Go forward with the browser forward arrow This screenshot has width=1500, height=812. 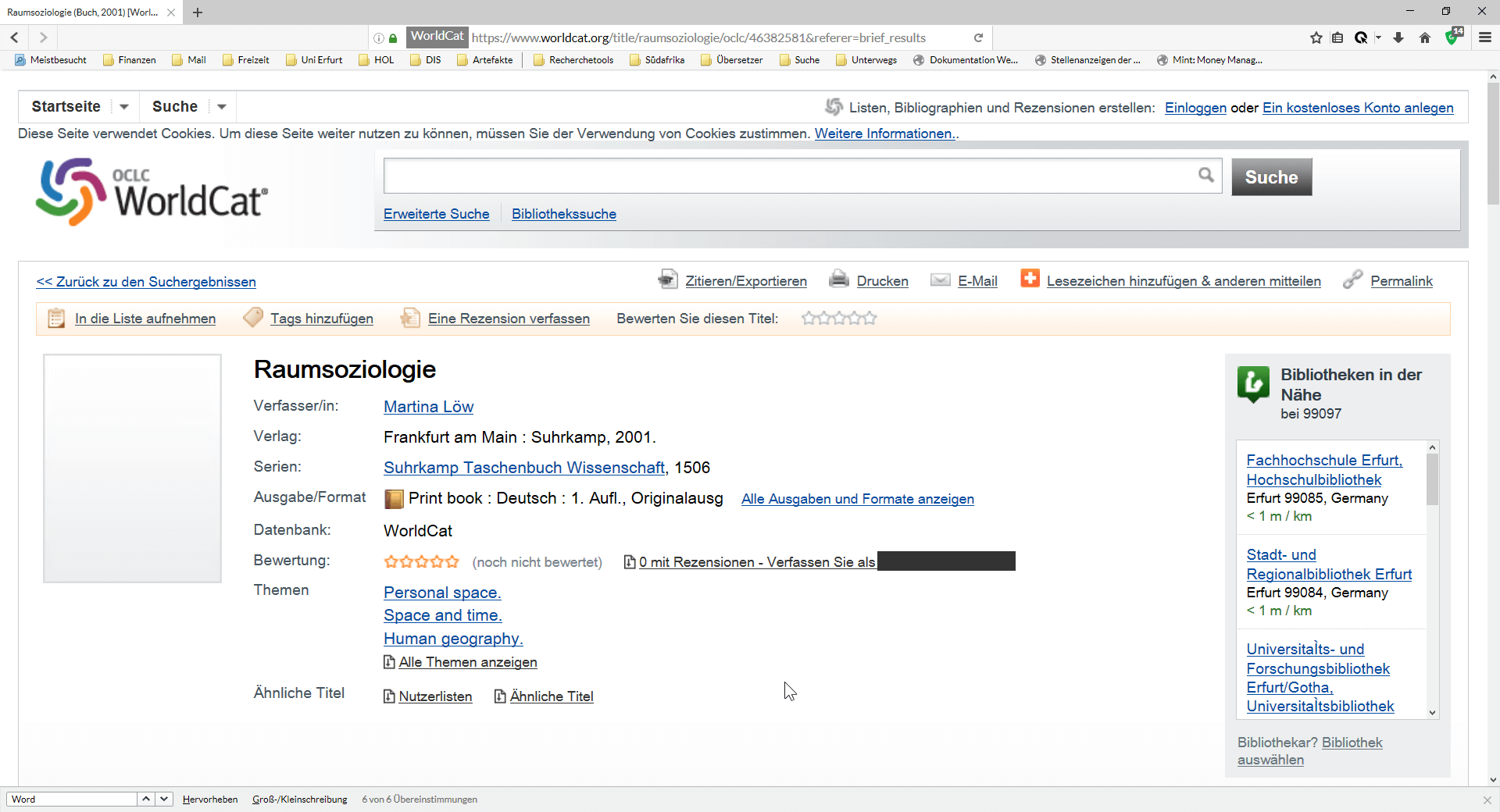point(43,37)
